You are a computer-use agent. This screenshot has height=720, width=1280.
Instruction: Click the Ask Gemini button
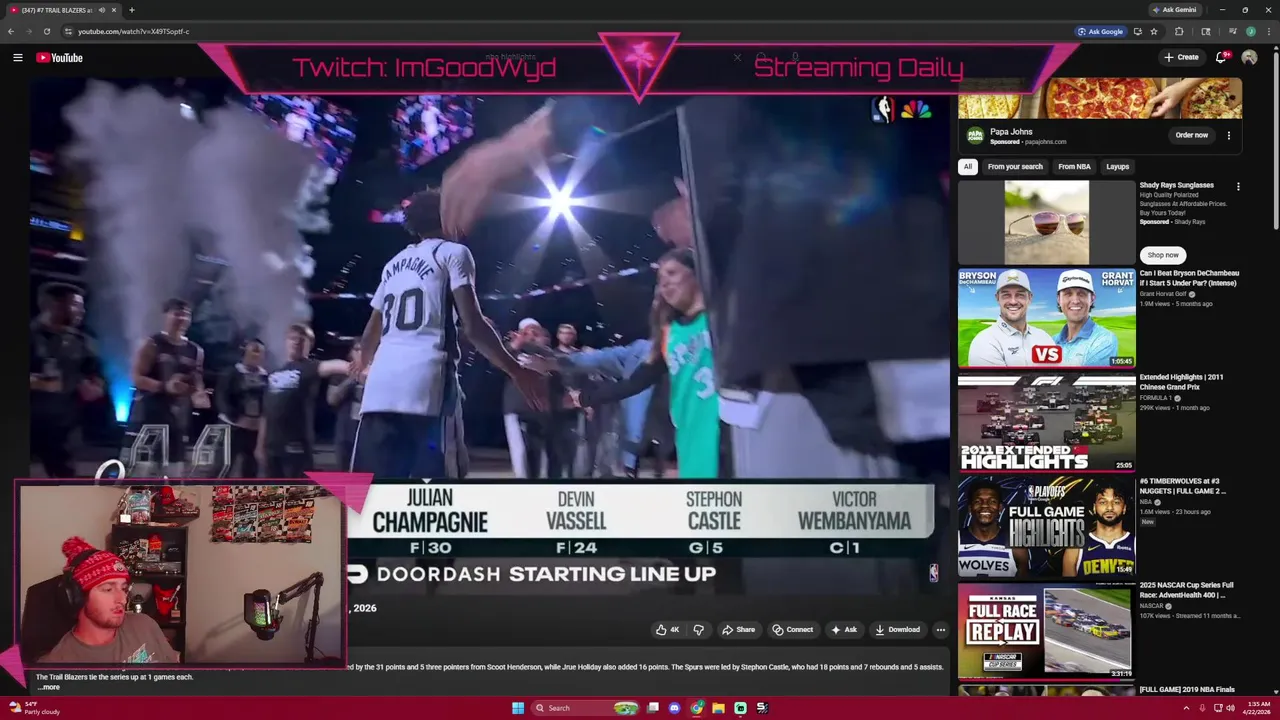[1174, 10]
